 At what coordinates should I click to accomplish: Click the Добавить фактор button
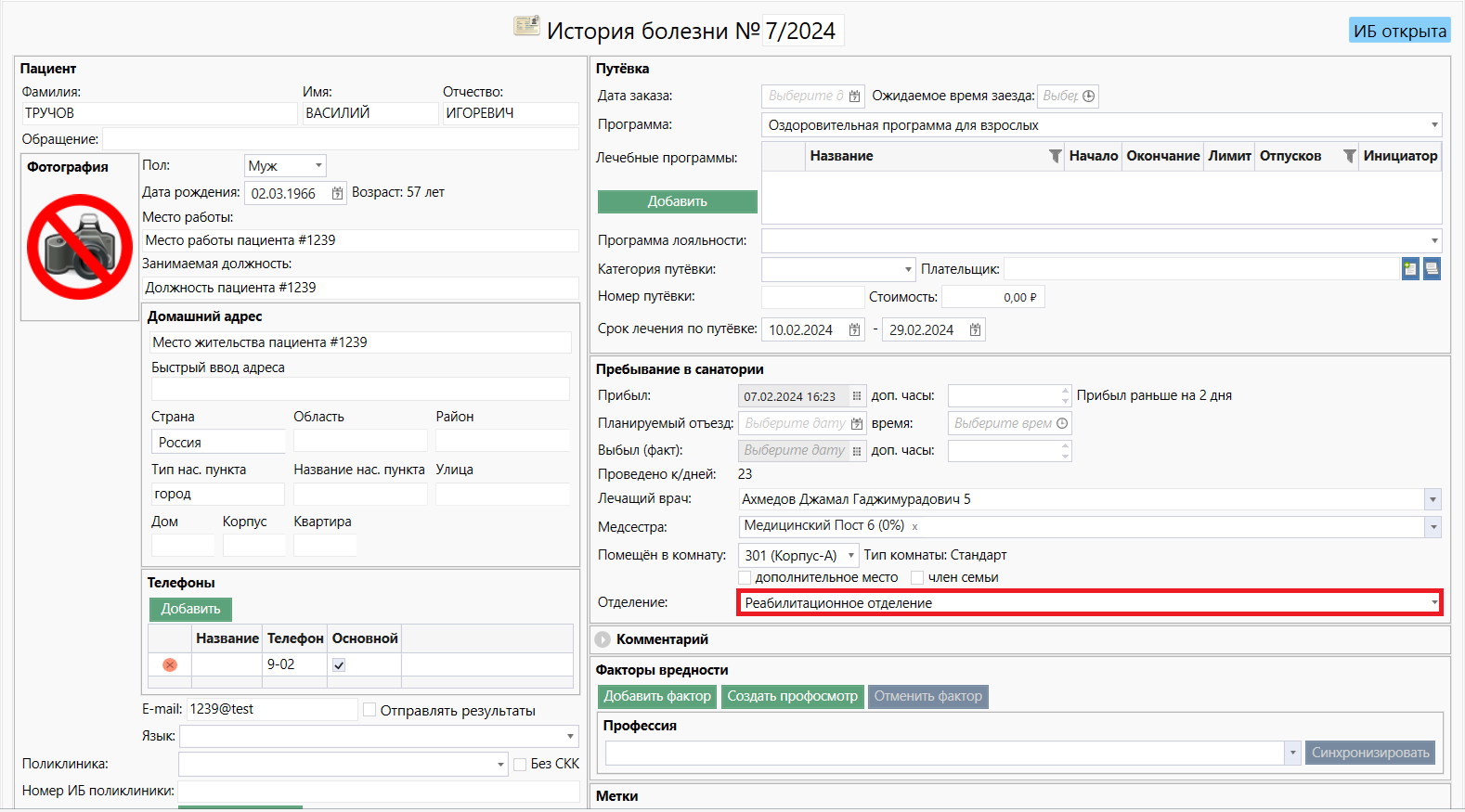pos(657,696)
